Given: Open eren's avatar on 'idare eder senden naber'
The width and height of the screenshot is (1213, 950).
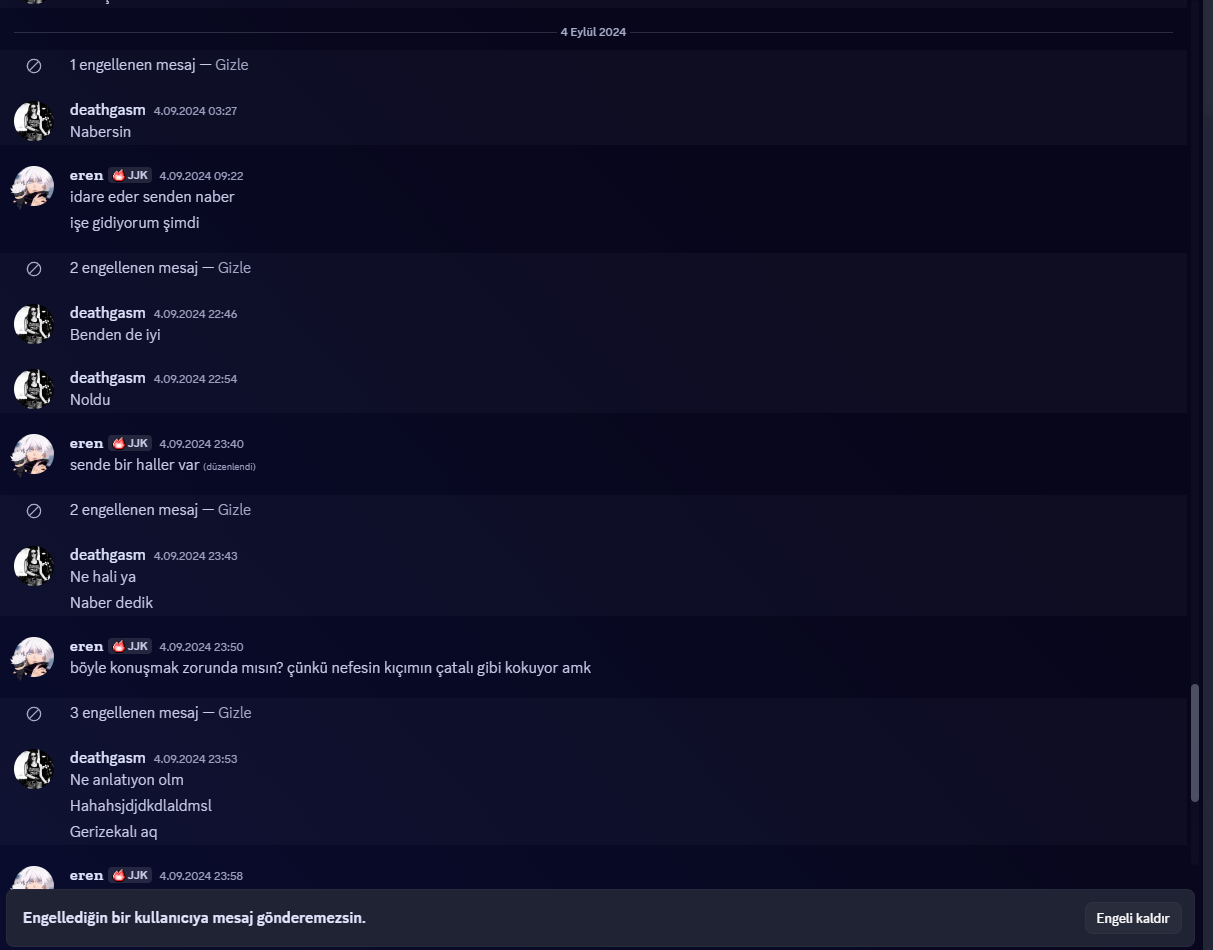Looking at the screenshot, I should [x=33, y=186].
